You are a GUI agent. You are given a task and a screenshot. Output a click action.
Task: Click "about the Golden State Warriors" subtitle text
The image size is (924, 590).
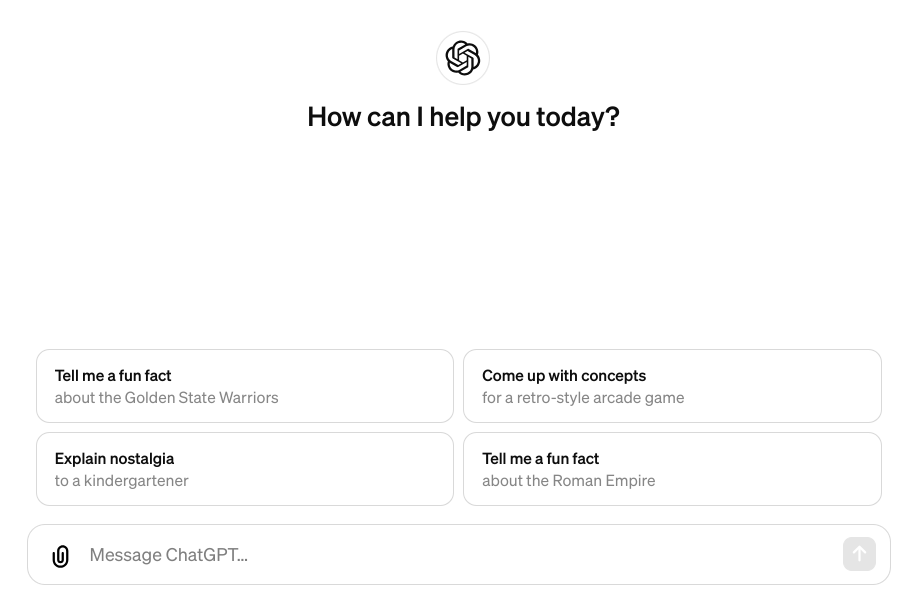pyautogui.click(x=167, y=398)
